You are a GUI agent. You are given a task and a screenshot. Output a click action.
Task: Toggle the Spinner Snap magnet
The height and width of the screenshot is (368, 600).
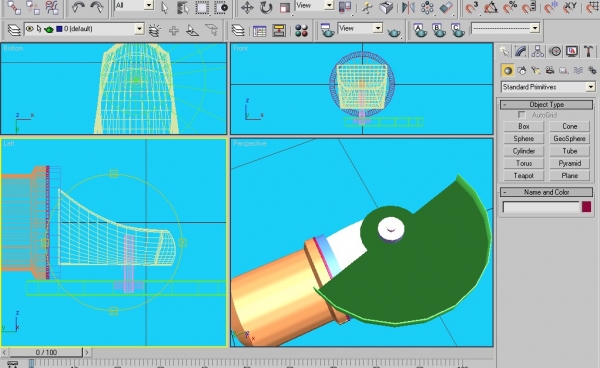(529, 7)
